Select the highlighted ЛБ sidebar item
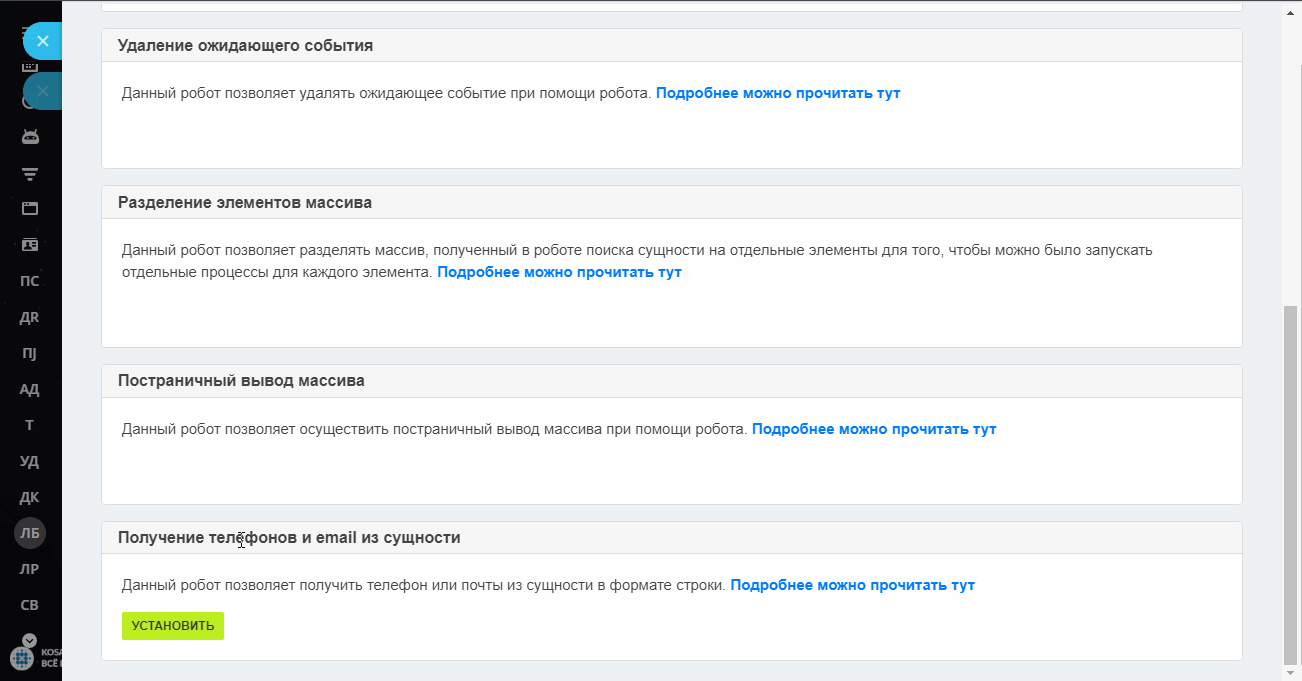This screenshot has height=681, width=1302. click(30, 533)
